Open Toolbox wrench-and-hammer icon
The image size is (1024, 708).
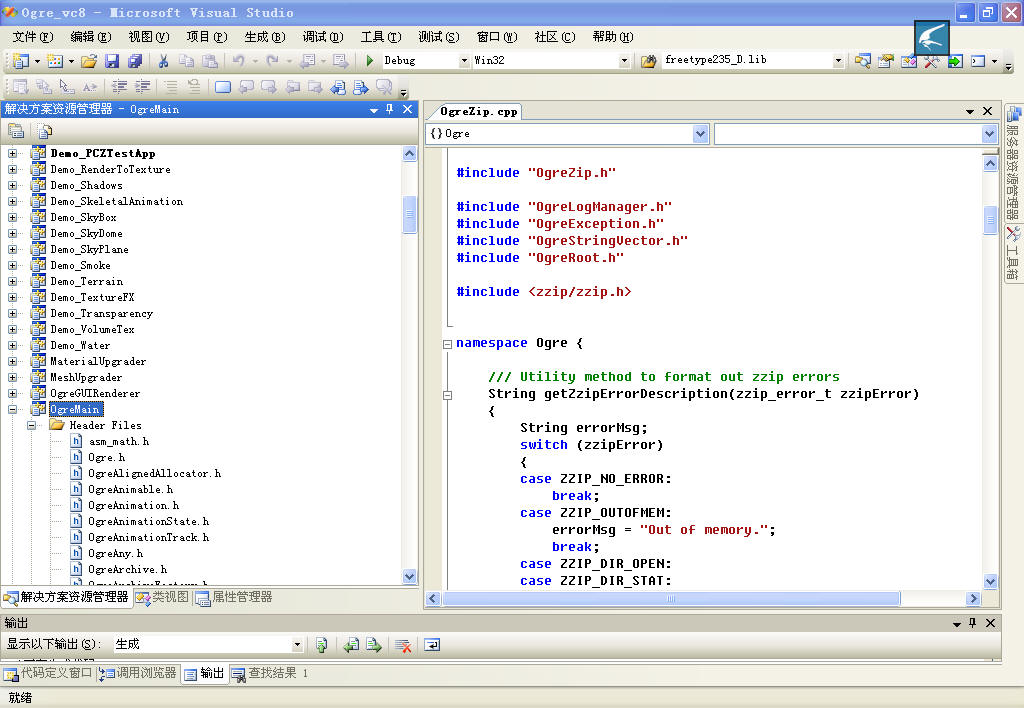click(932, 61)
